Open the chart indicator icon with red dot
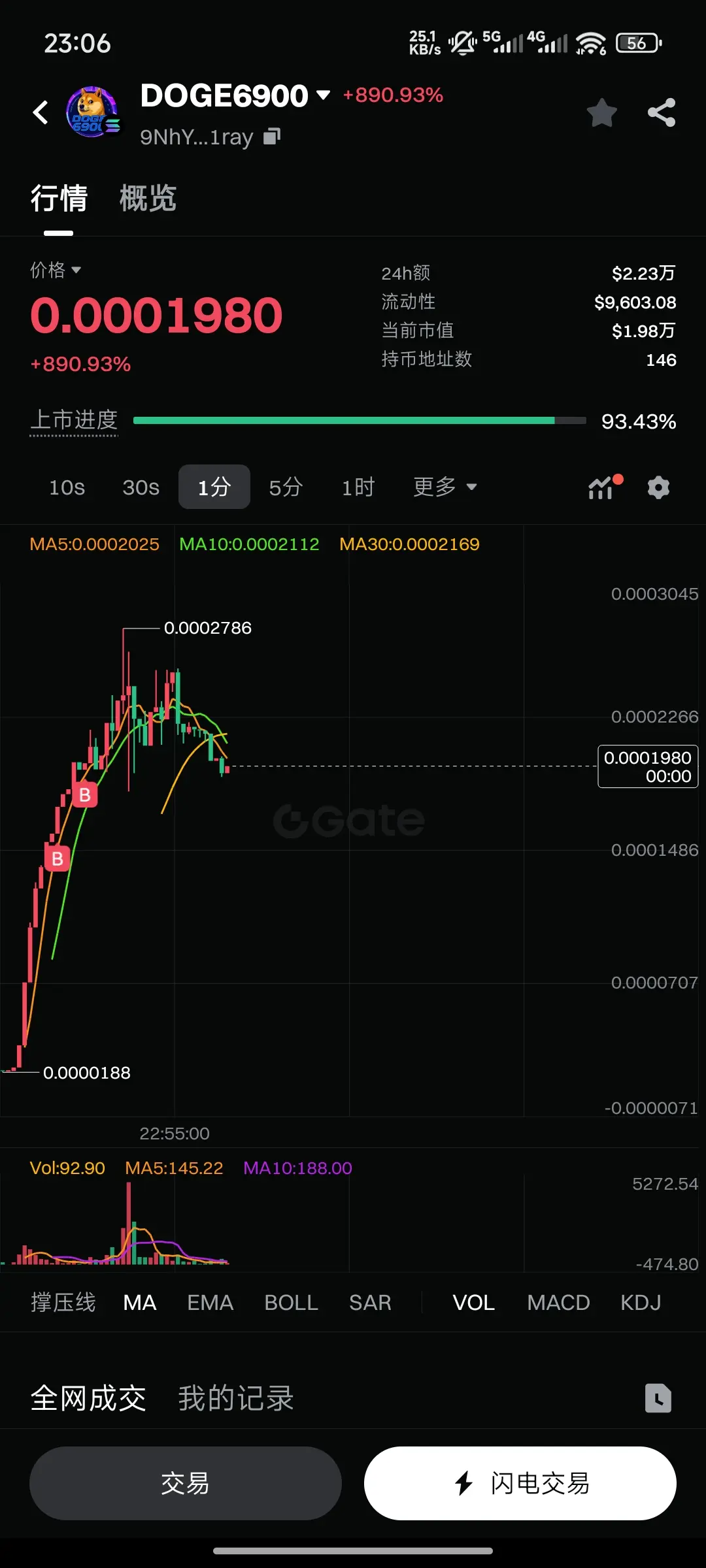This screenshot has height=1568, width=706. pyautogui.click(x=605, y=487)
